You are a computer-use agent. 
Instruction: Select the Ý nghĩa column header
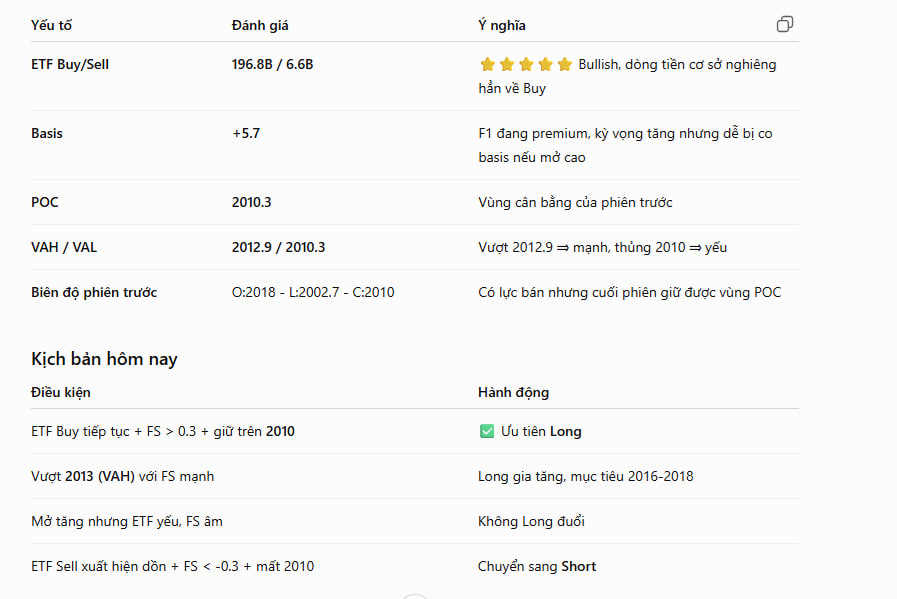point(502,25)
